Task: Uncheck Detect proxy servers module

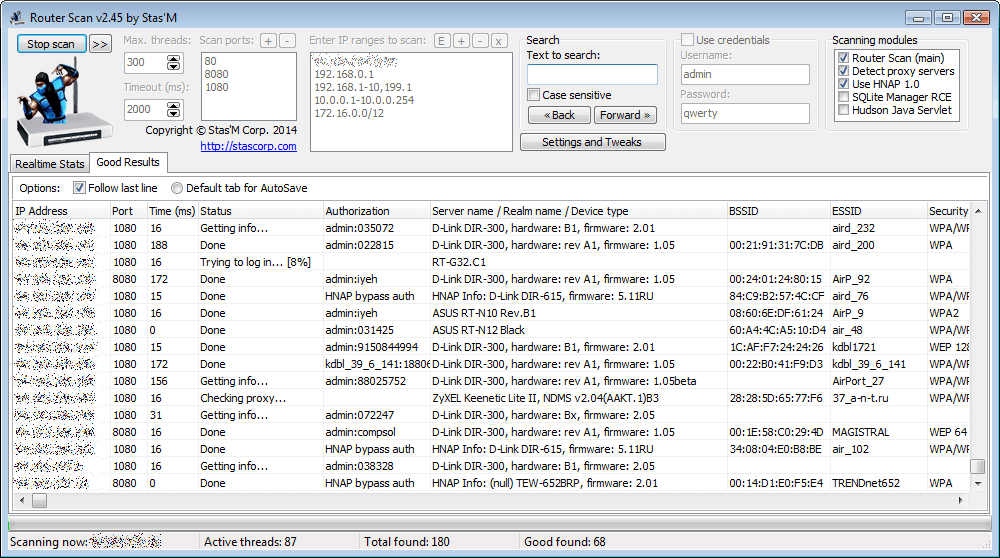Action: click(x=843, y=71)
